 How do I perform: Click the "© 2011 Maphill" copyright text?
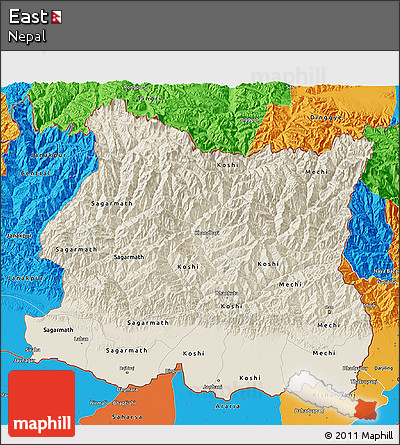(359, 435)
